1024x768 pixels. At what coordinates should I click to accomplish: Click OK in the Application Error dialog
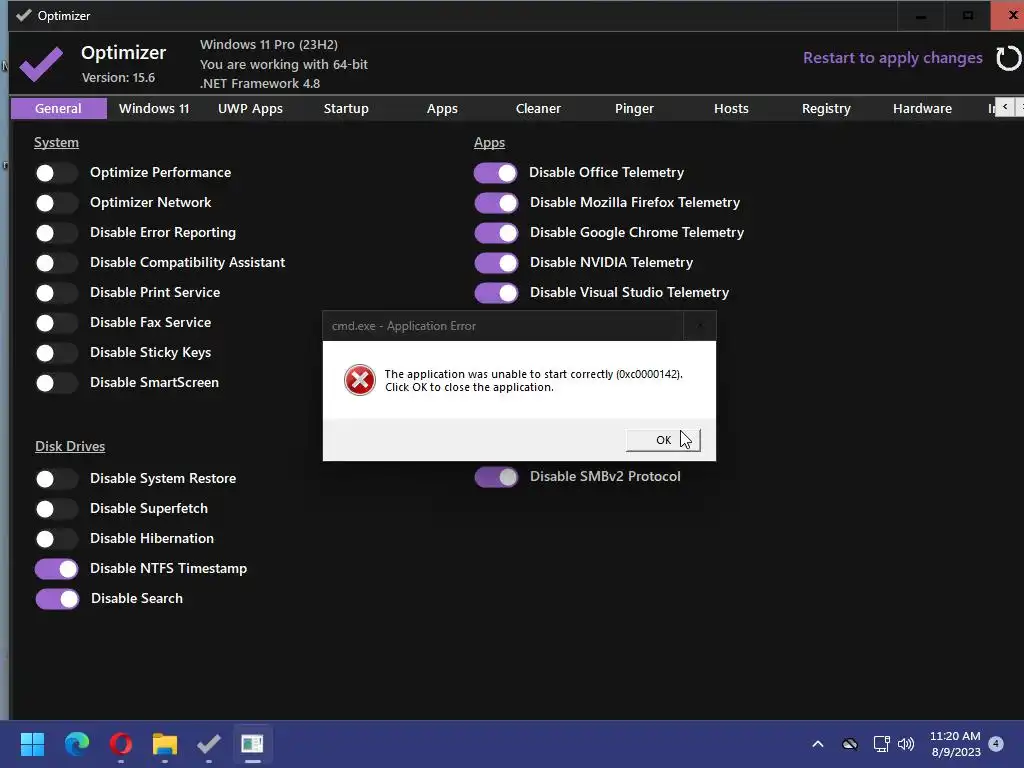[663, 440]
